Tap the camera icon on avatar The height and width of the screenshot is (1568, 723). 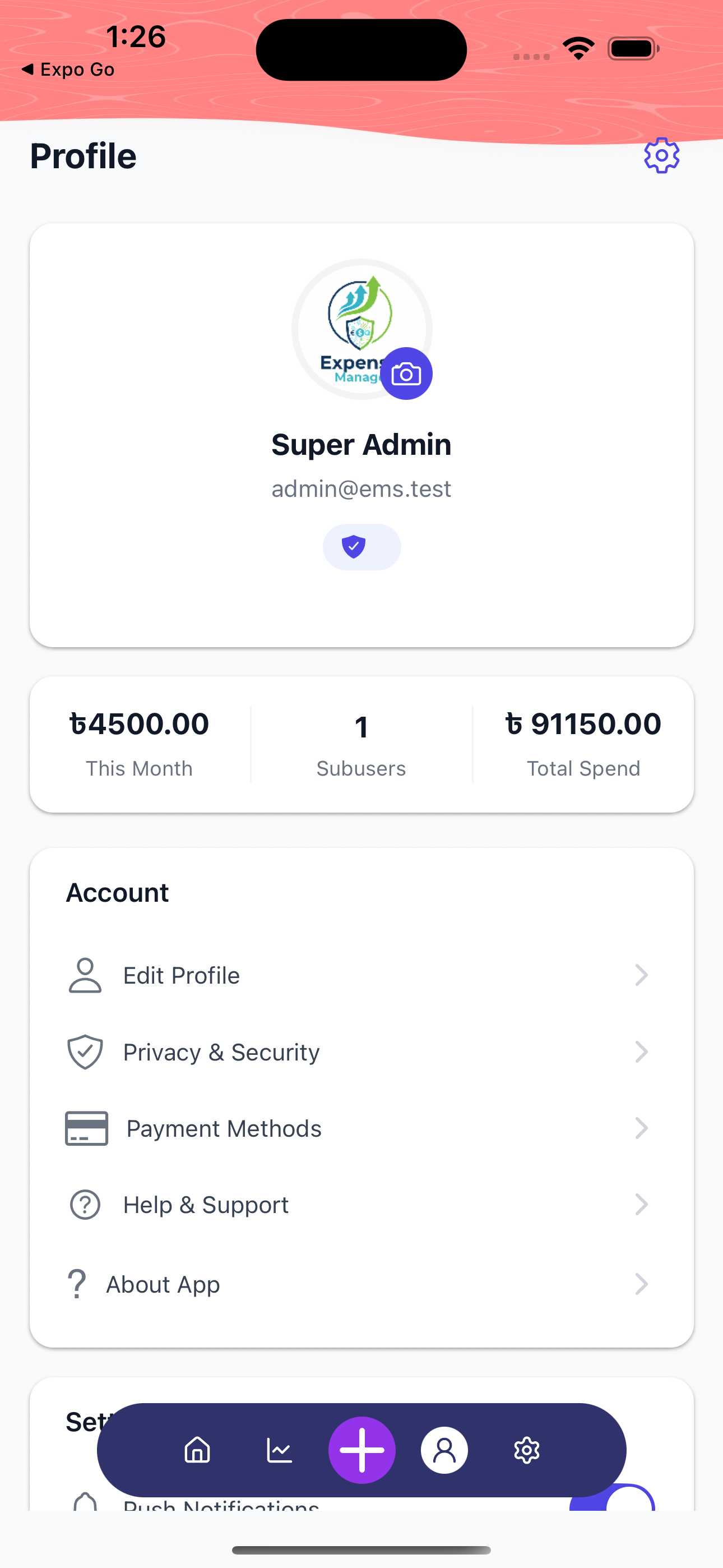[406, 373]
